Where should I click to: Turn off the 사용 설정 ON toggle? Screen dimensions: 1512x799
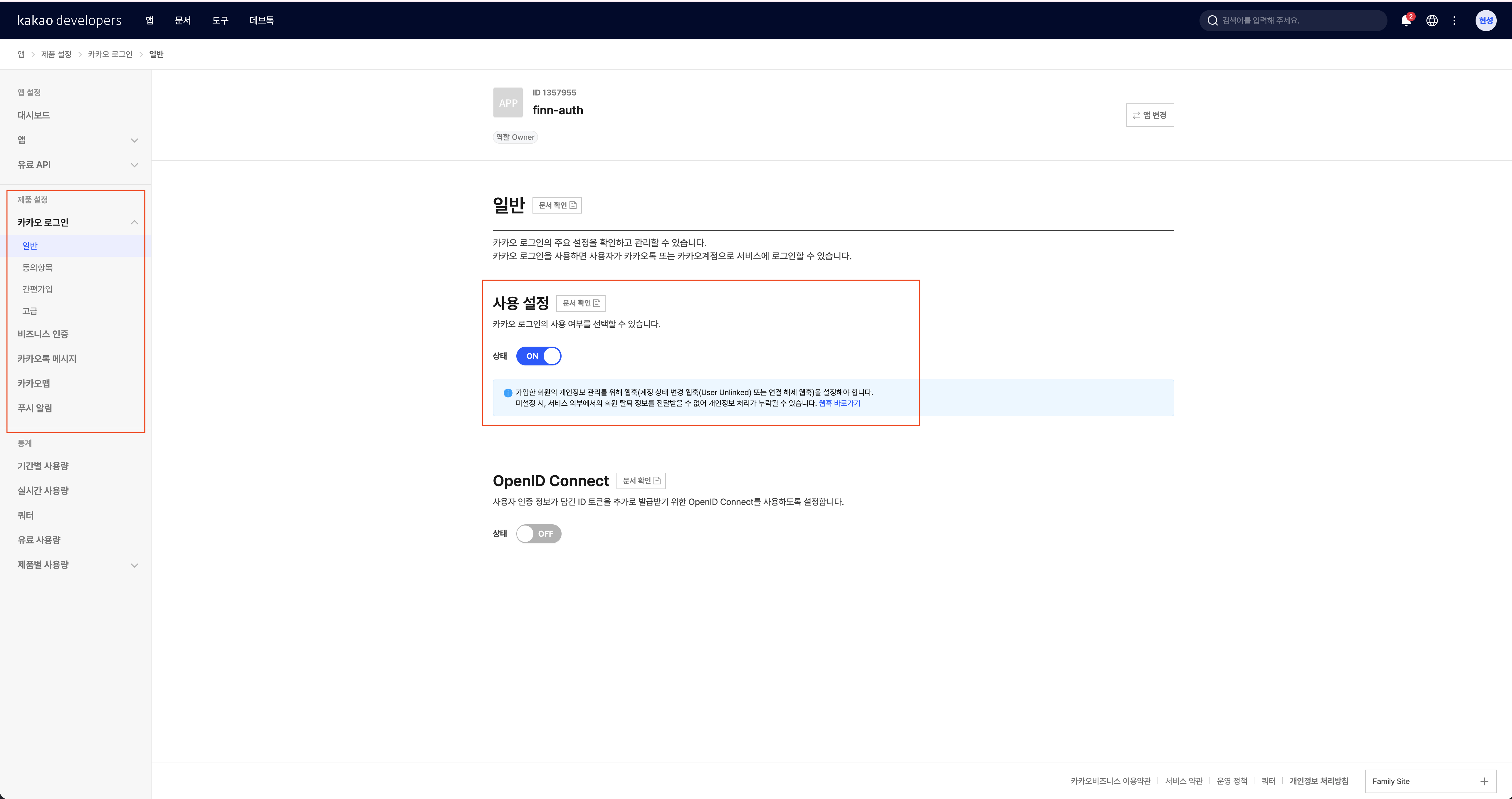click(x=539, y=356)
